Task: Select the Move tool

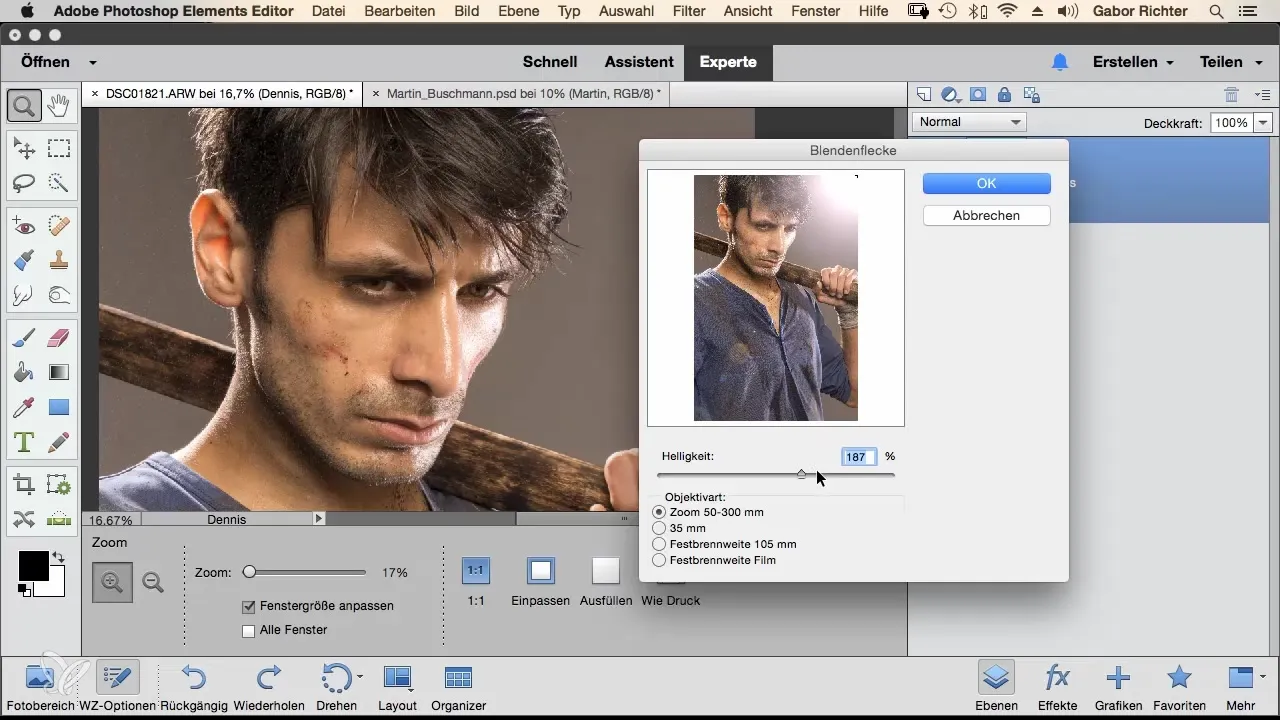Action: [24, 149]
